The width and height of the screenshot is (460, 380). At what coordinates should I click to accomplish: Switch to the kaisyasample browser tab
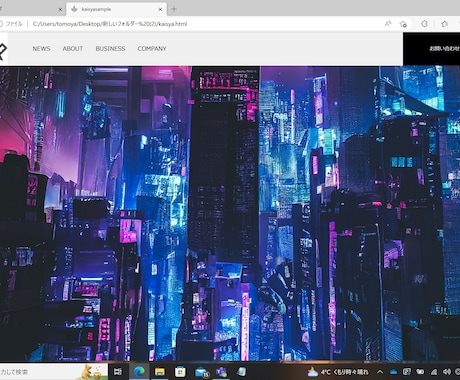[116, 9]
